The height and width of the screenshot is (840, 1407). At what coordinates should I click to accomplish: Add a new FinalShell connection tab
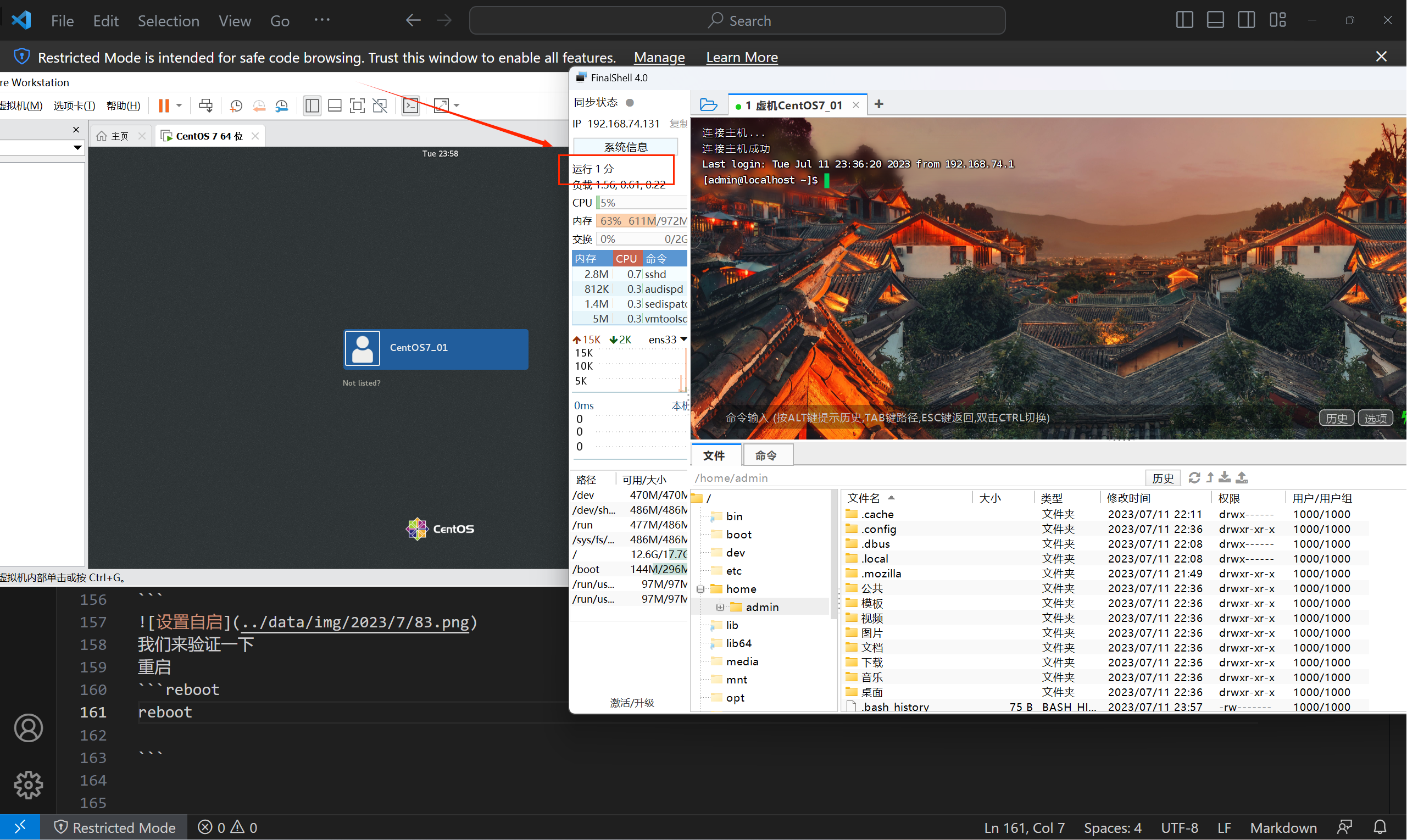click(x=879, y=104)
